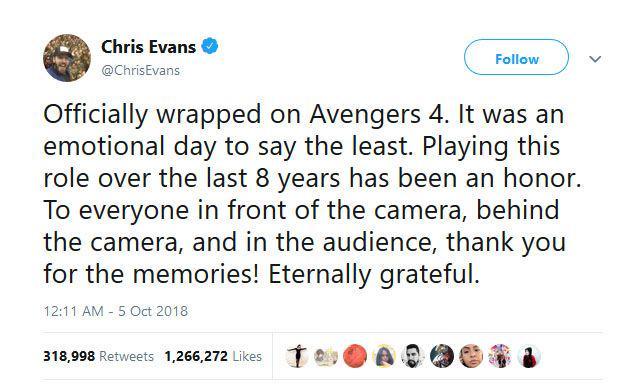Open liker avatar showing figure with outstretched arms
This screenshot has width=644, height=388.
[x=297, y=356]
